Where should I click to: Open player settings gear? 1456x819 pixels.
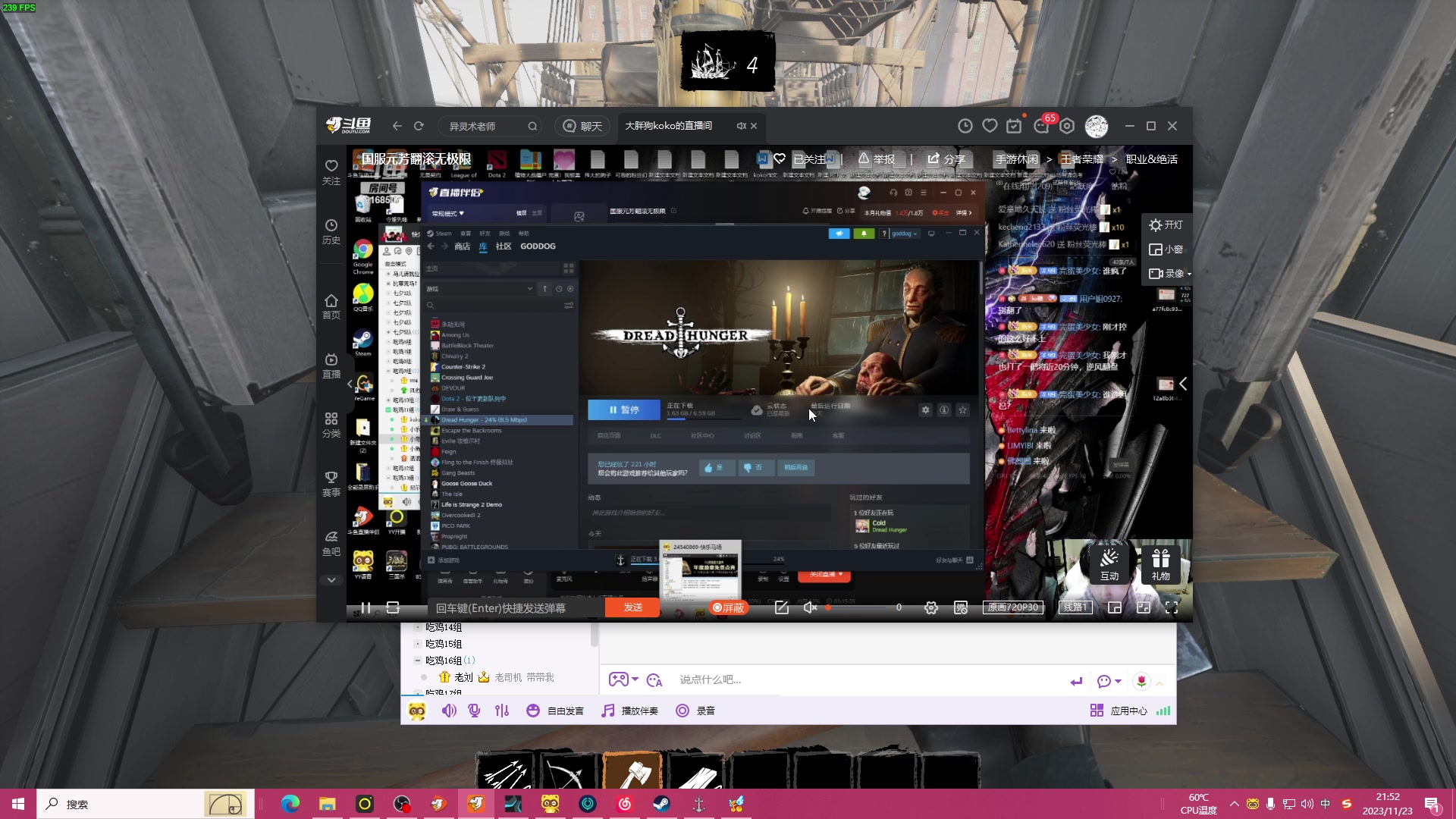931,607
